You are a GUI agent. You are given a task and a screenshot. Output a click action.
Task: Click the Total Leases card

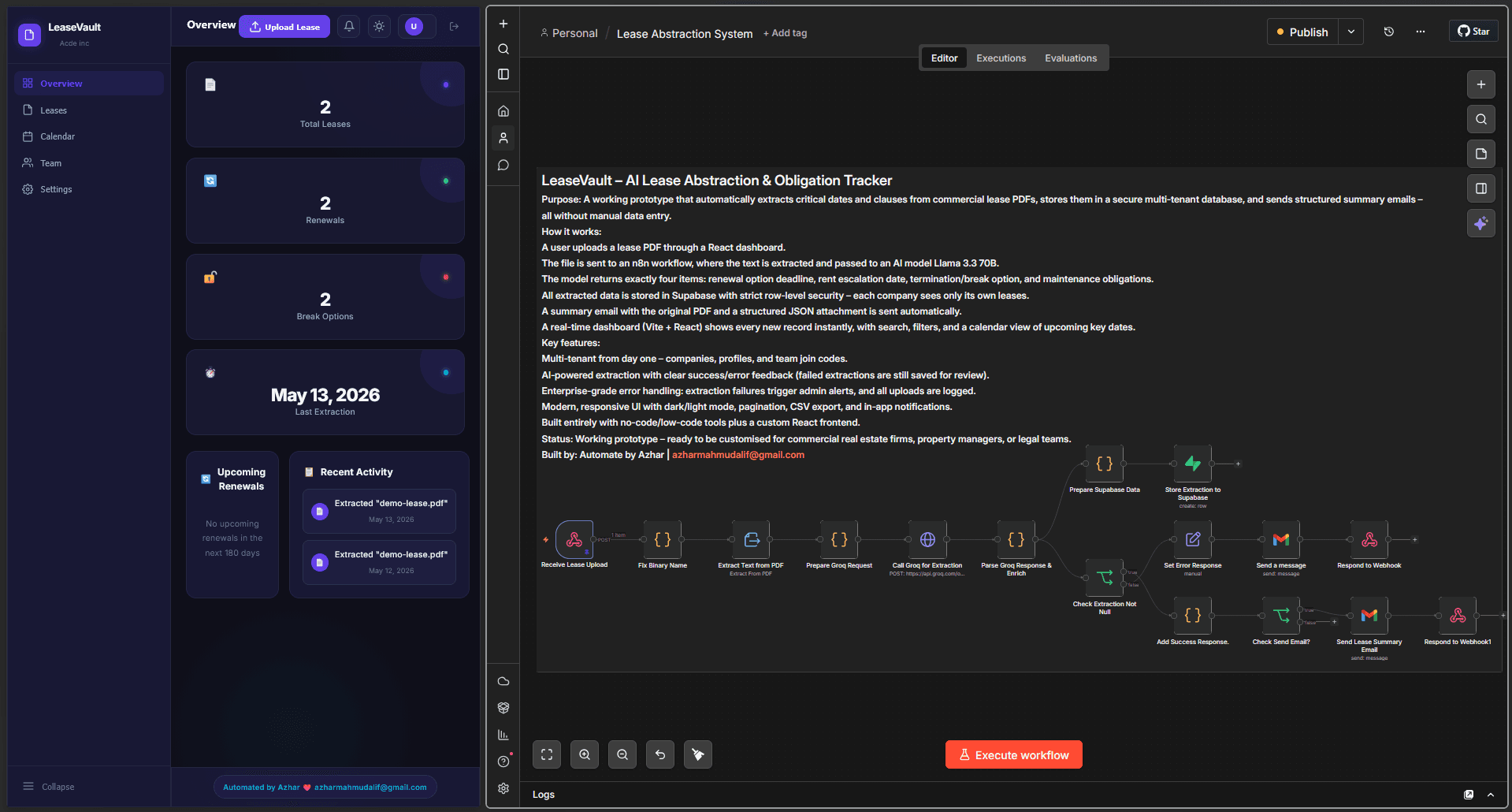pyautogui.click(x=325, y=105)
